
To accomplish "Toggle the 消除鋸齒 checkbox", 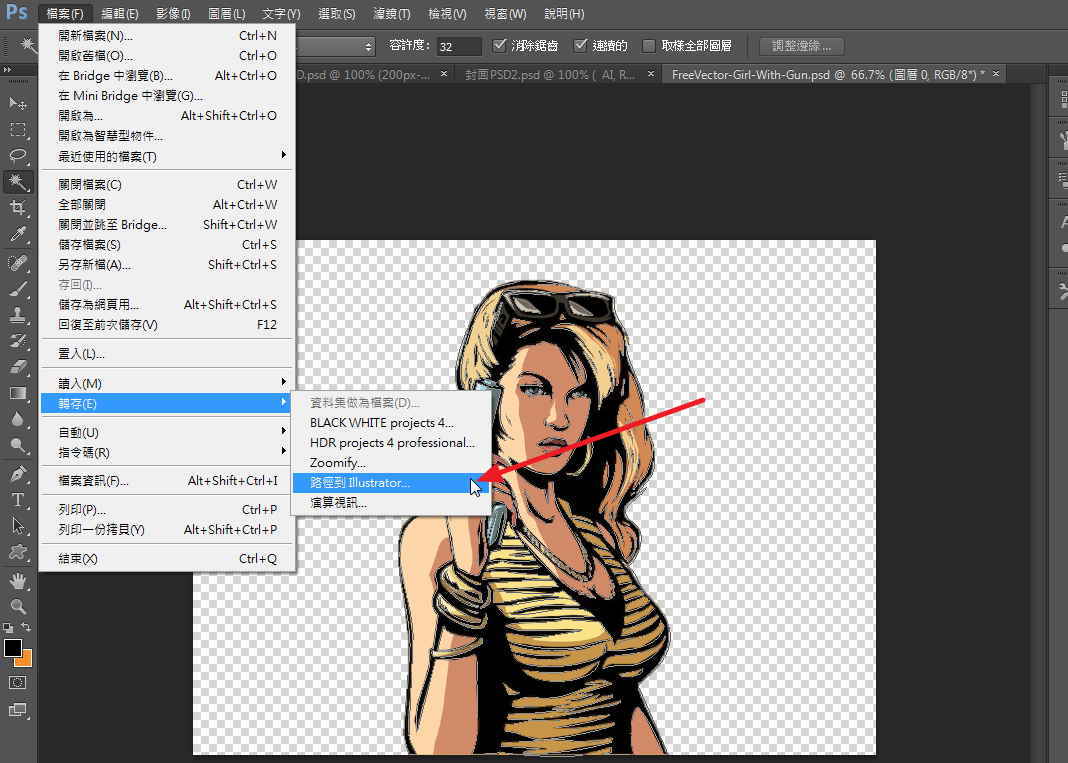I will coord(499,46).
